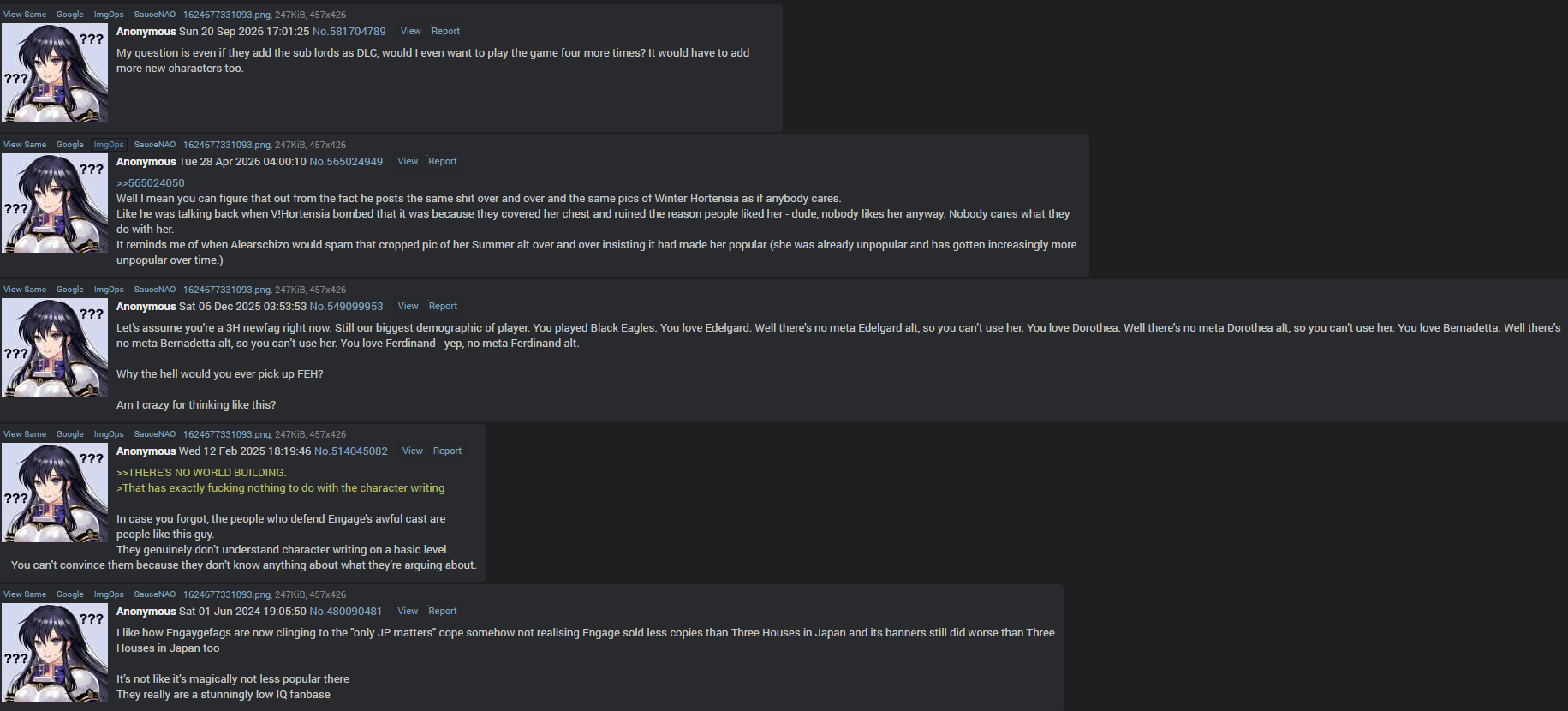The image size is (1568, 711).
Task: Click View link on post No.581704789
Action: pyautogui.click(x=411, y=31)
